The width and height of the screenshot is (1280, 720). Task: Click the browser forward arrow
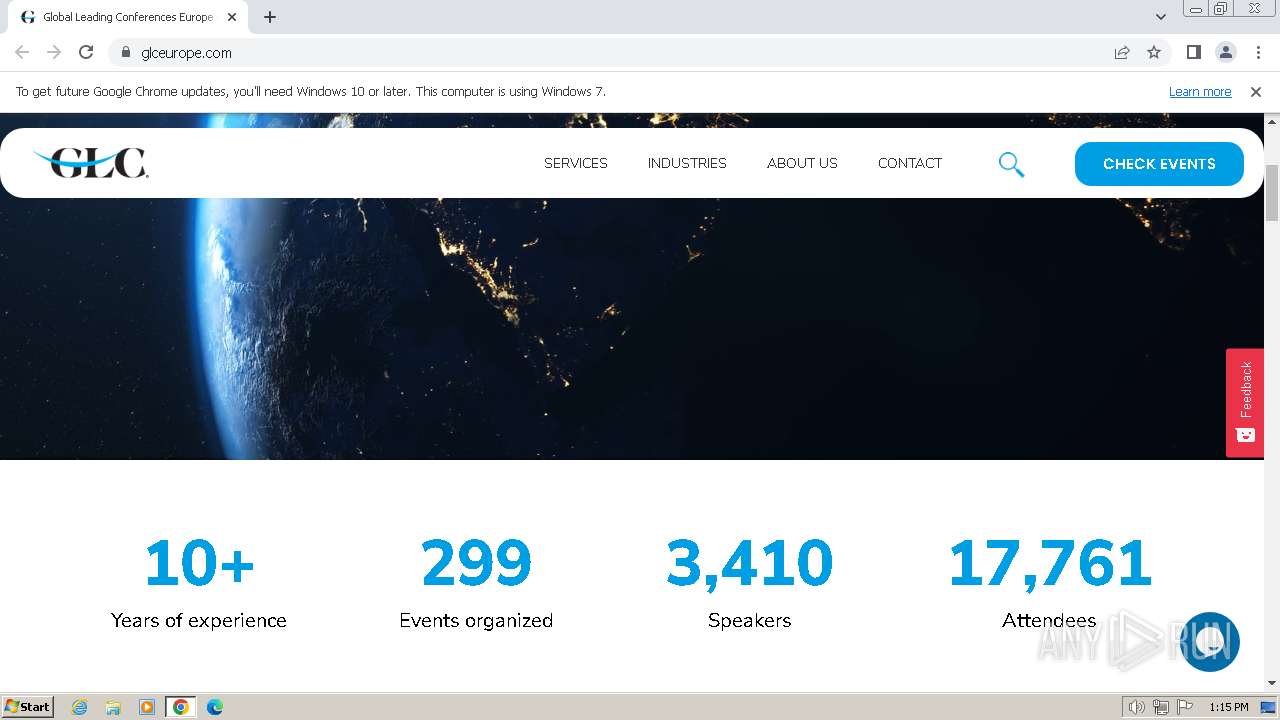54,52
